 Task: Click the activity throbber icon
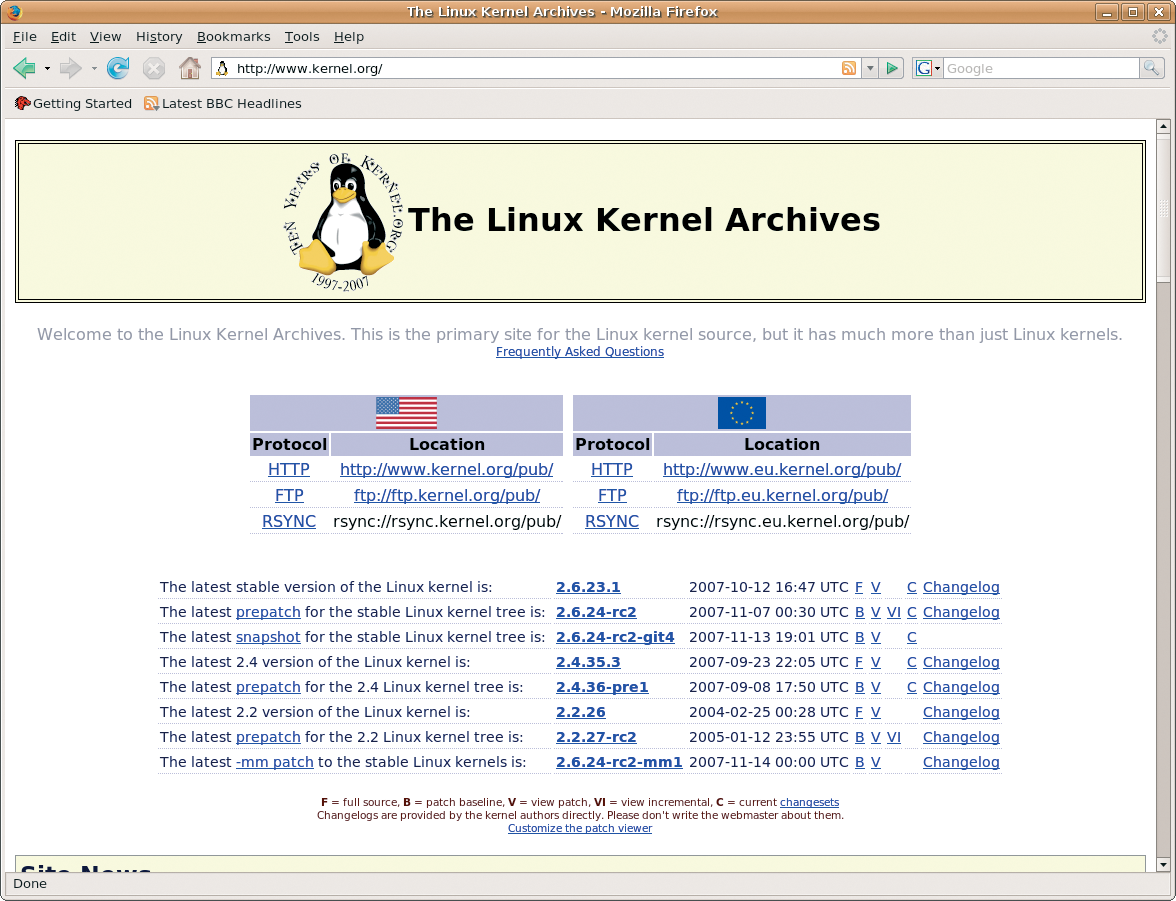[1160, 36]
